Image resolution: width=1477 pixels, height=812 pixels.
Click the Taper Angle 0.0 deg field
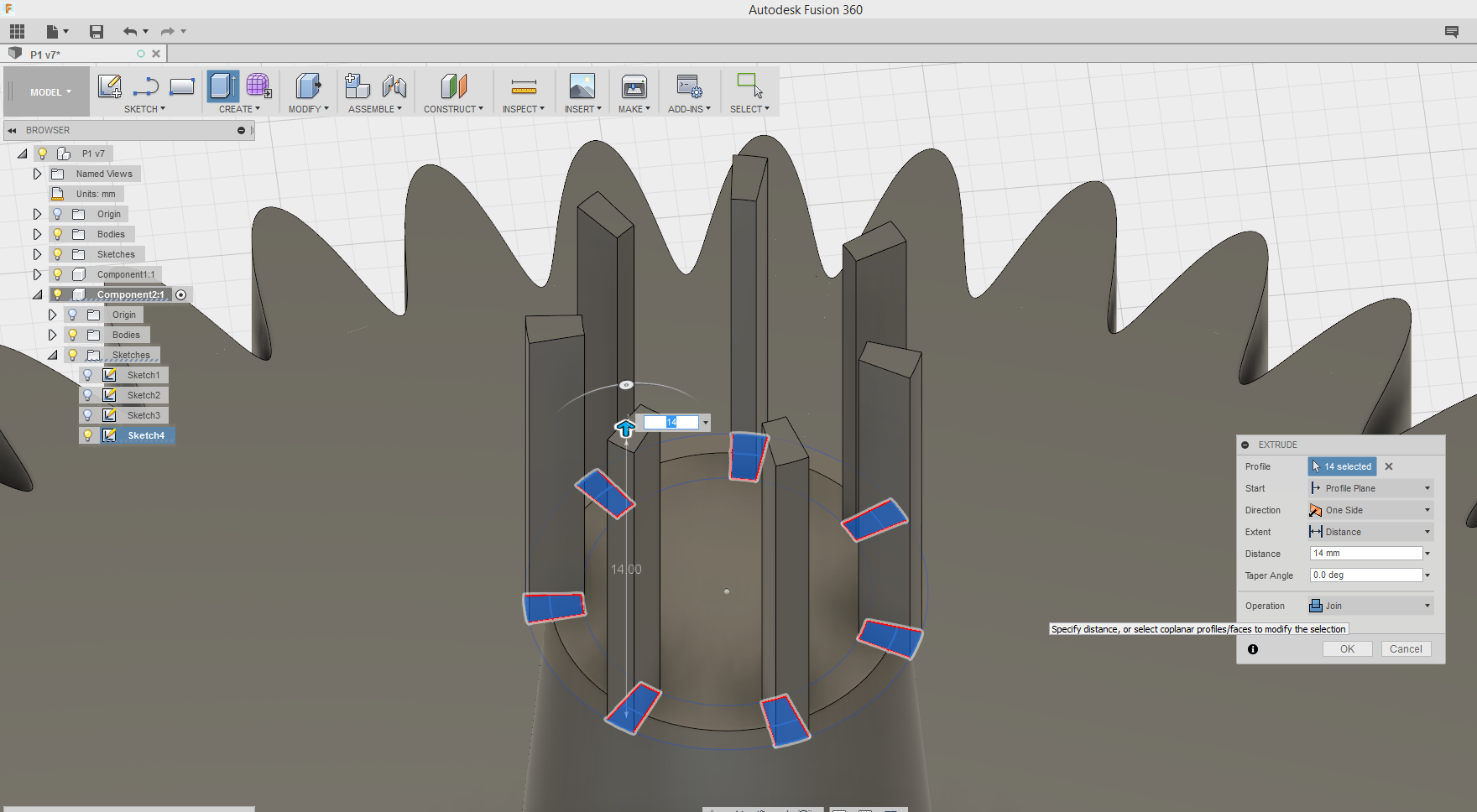(x=1366, y=575)
